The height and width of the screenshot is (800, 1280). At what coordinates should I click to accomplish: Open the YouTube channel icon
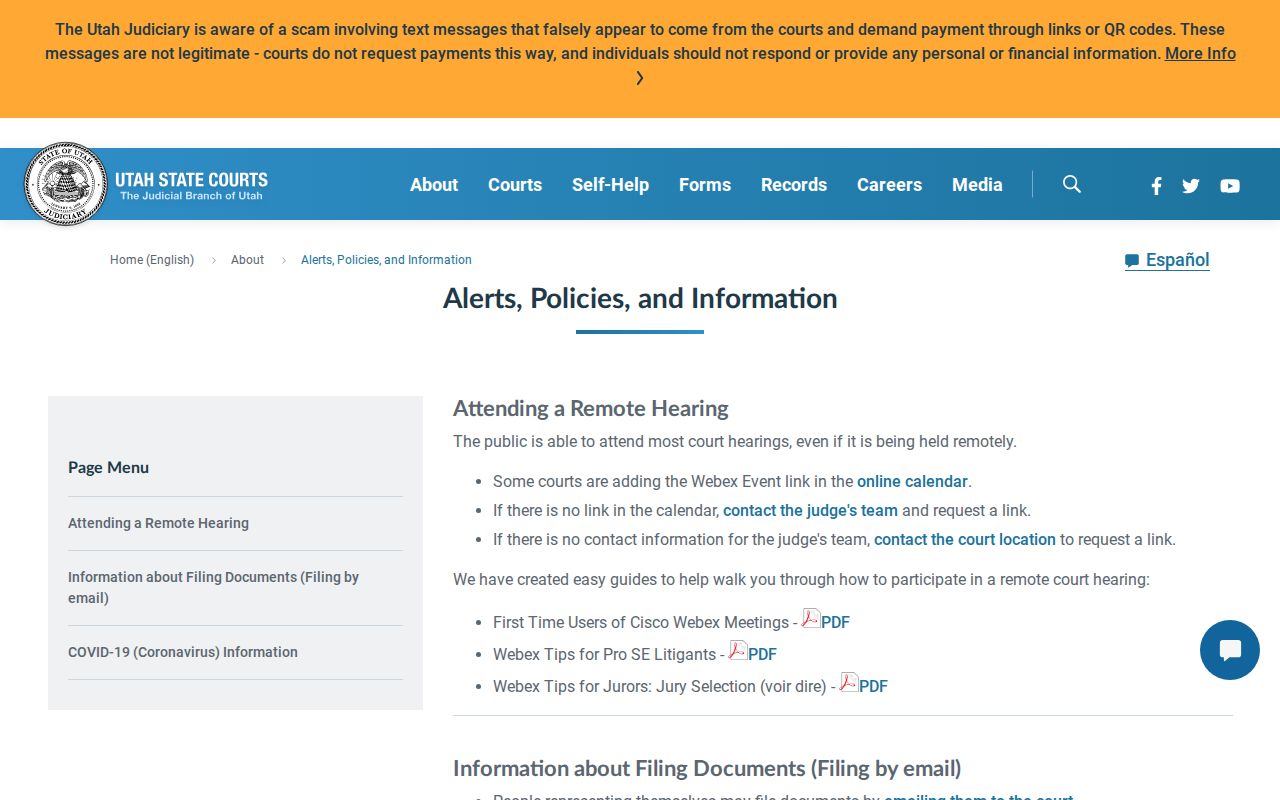click(1230, 185)
